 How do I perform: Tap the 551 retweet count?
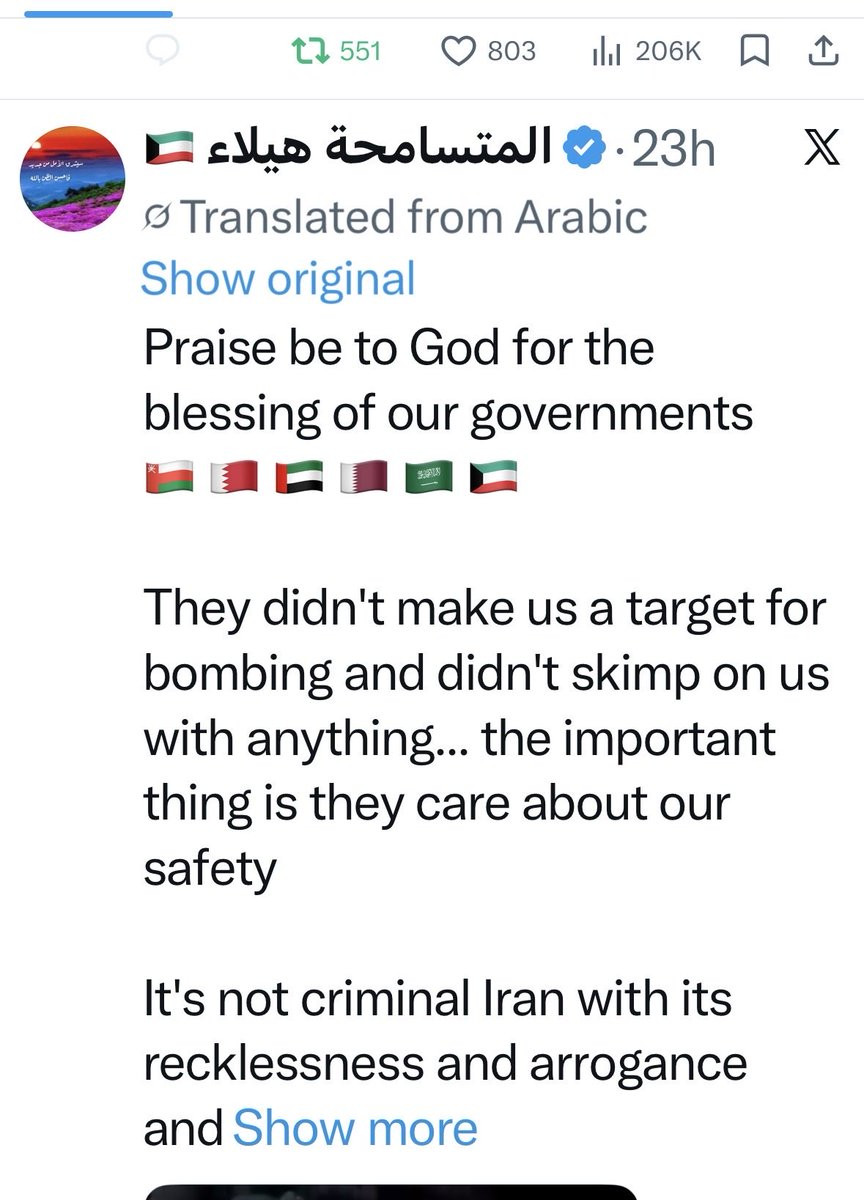pos(361,51)
